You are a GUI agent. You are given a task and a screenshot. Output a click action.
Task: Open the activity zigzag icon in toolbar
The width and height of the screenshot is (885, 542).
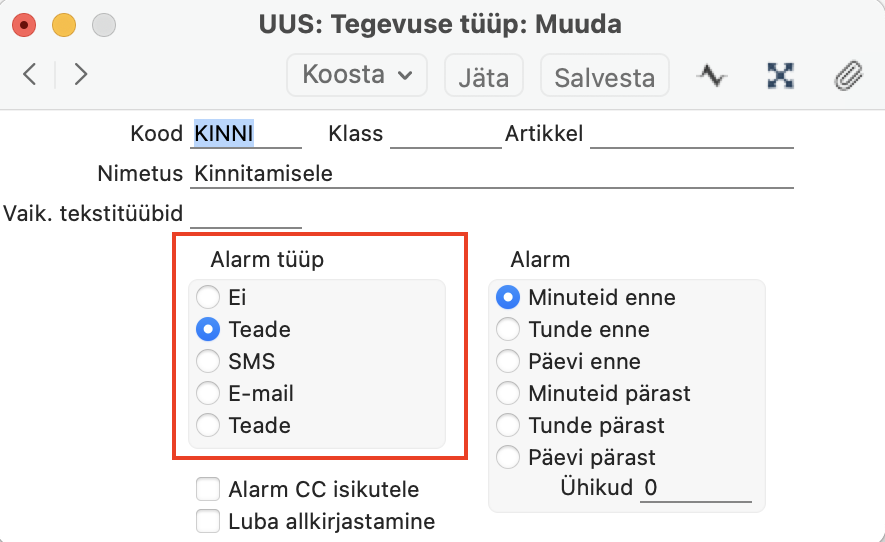[x=711, y=75]
